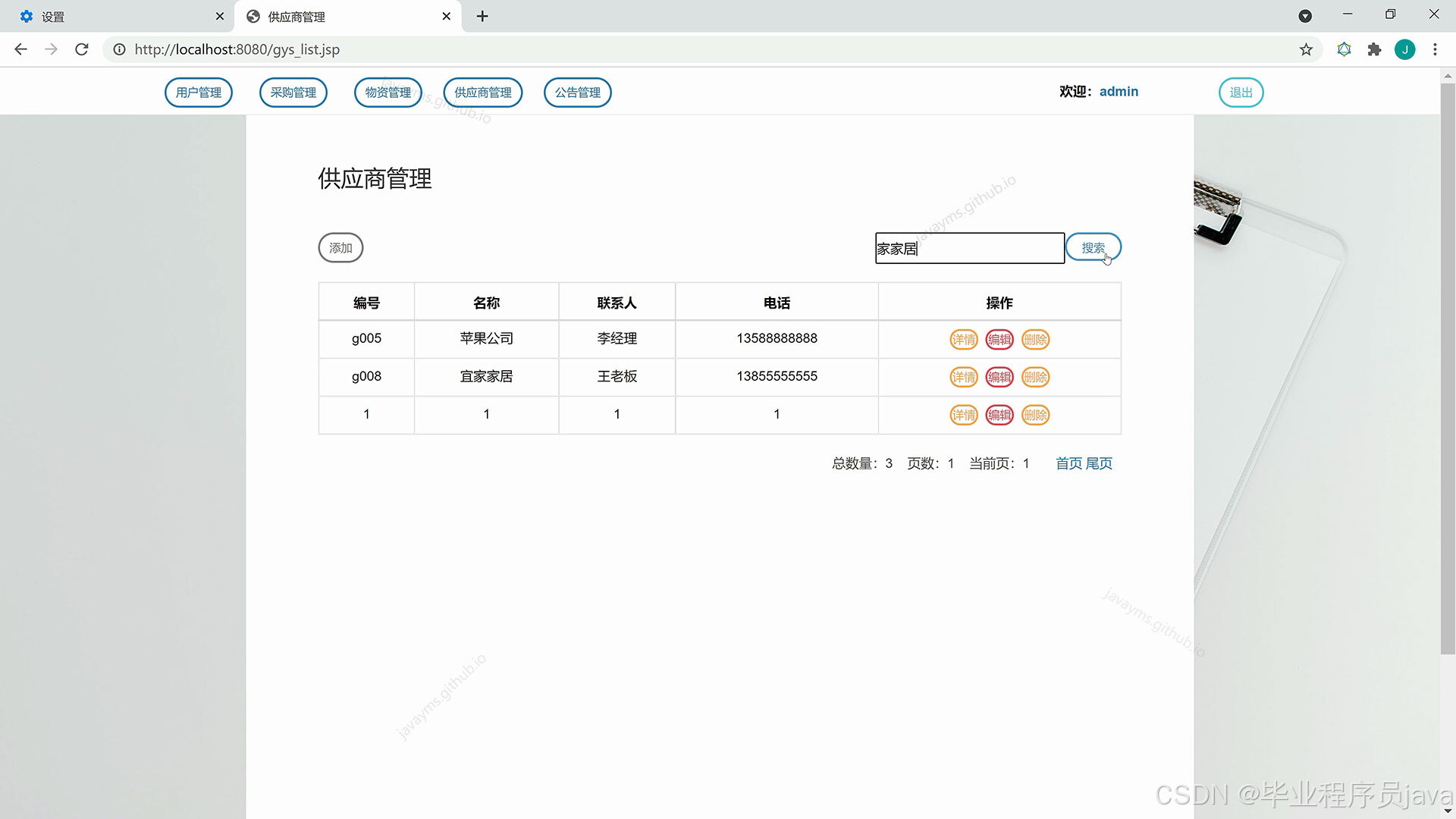Screen dimensions: 1456x819
Task: Go to 尾页 last page link
Action: 1099,463
